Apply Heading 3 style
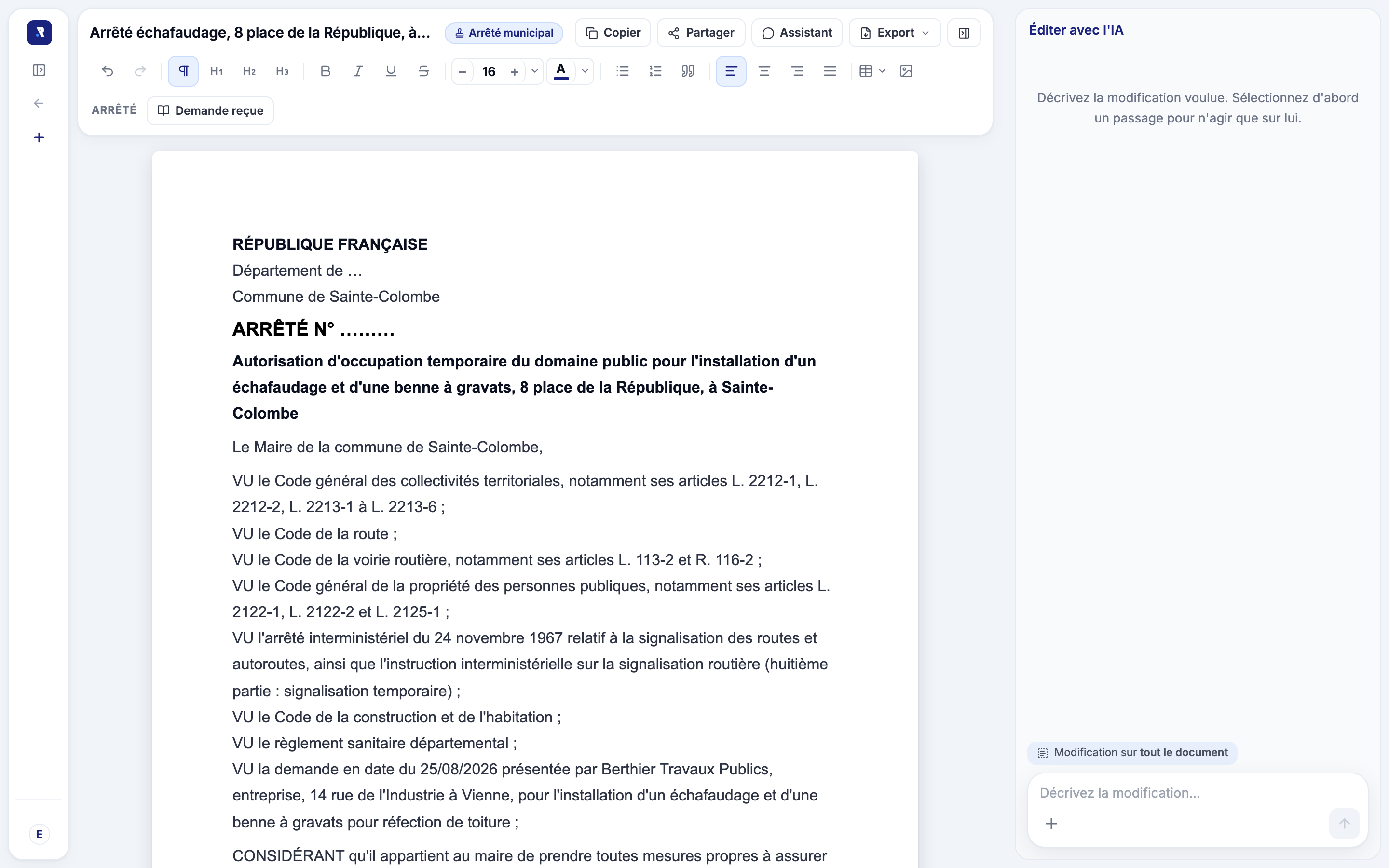 click(x=282, y=71)
